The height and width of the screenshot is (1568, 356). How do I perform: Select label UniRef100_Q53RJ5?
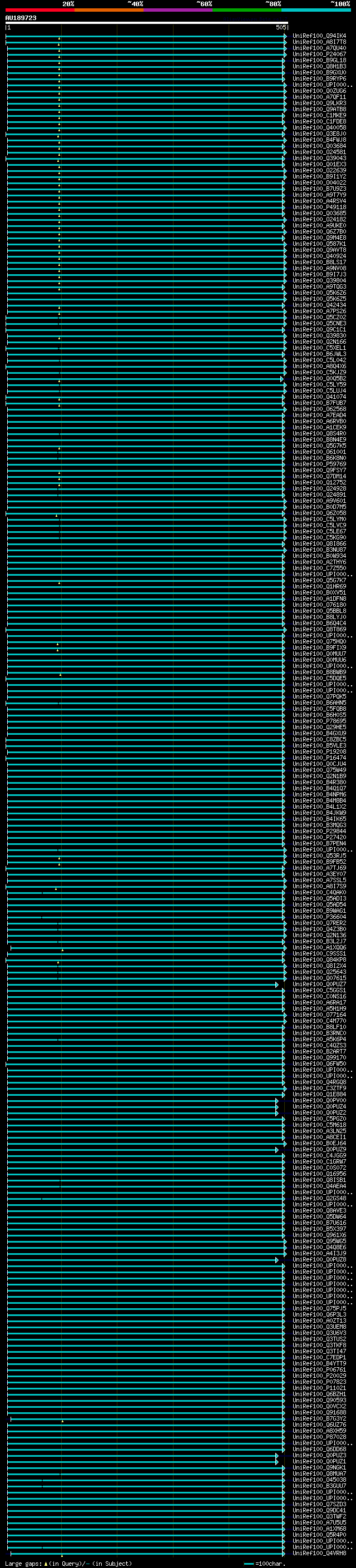pos(319,855)
